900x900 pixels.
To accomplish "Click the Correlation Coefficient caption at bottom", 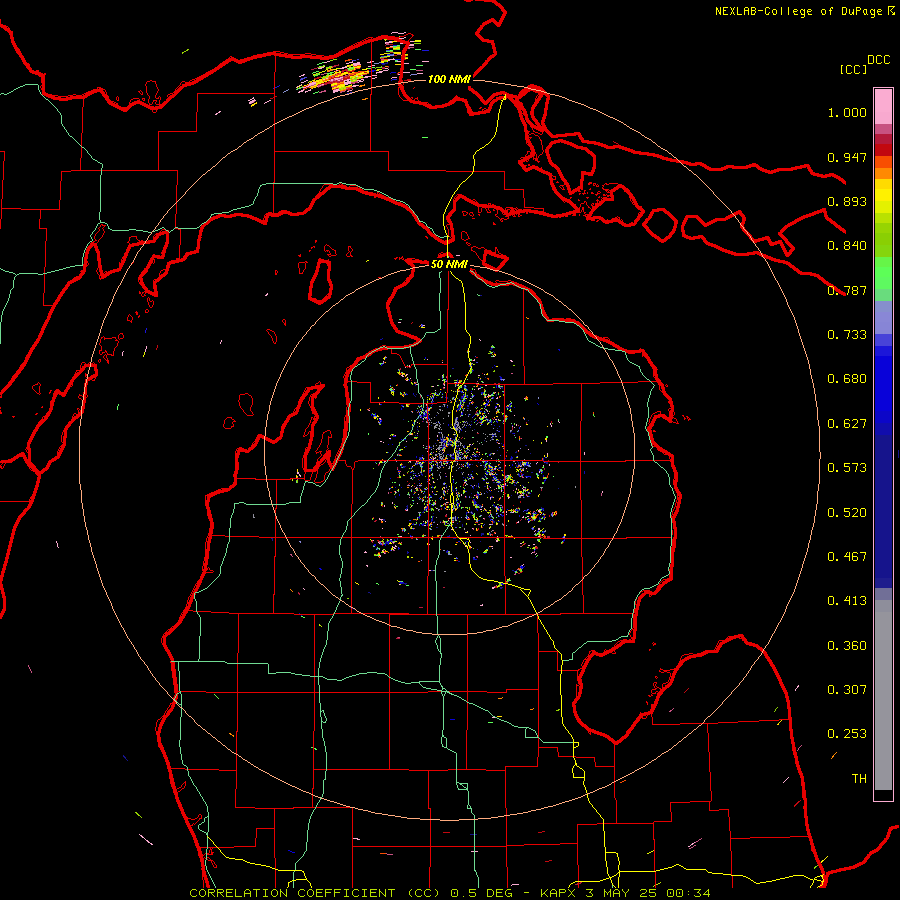I will [x=449, y=893].
